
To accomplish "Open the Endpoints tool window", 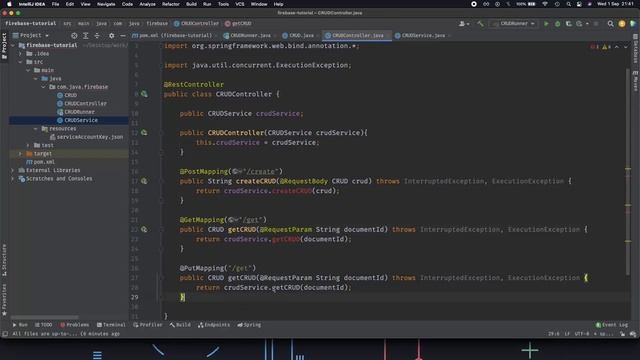I will pos(214,325).
